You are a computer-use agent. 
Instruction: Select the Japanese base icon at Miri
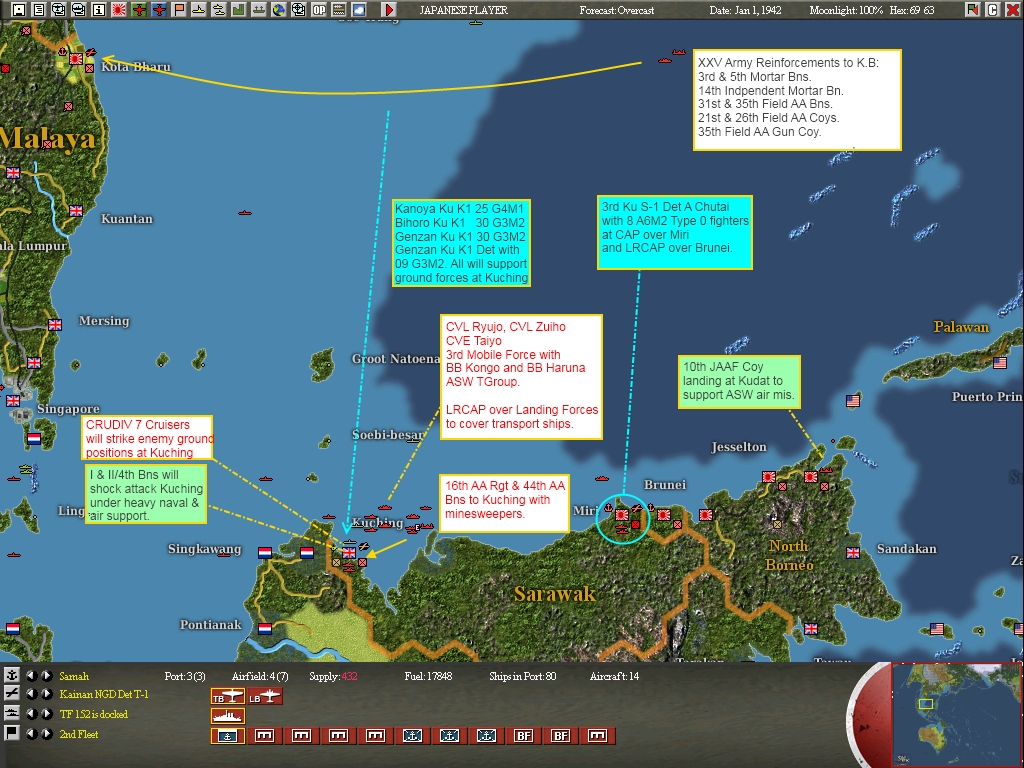(x=622, y=515)
